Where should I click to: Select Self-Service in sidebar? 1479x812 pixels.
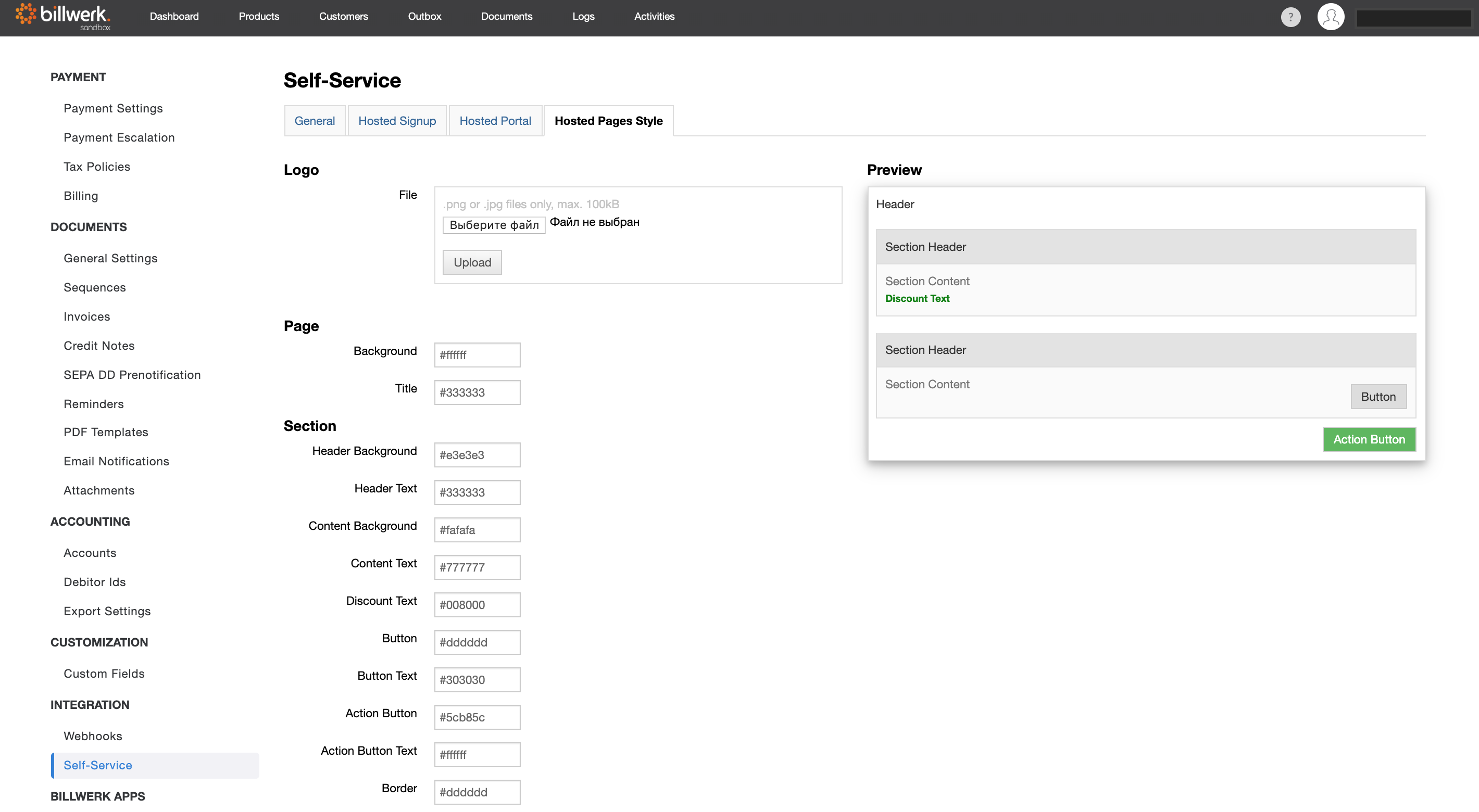click(x=155, y=766)
